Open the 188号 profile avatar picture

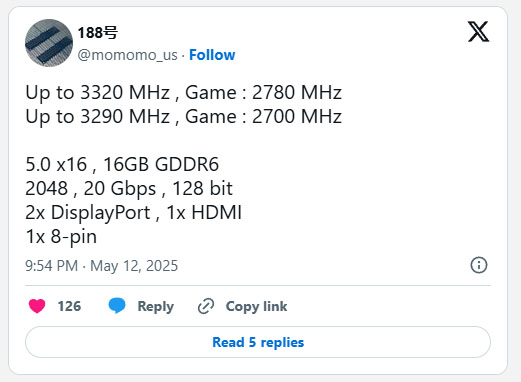(49, 43)
